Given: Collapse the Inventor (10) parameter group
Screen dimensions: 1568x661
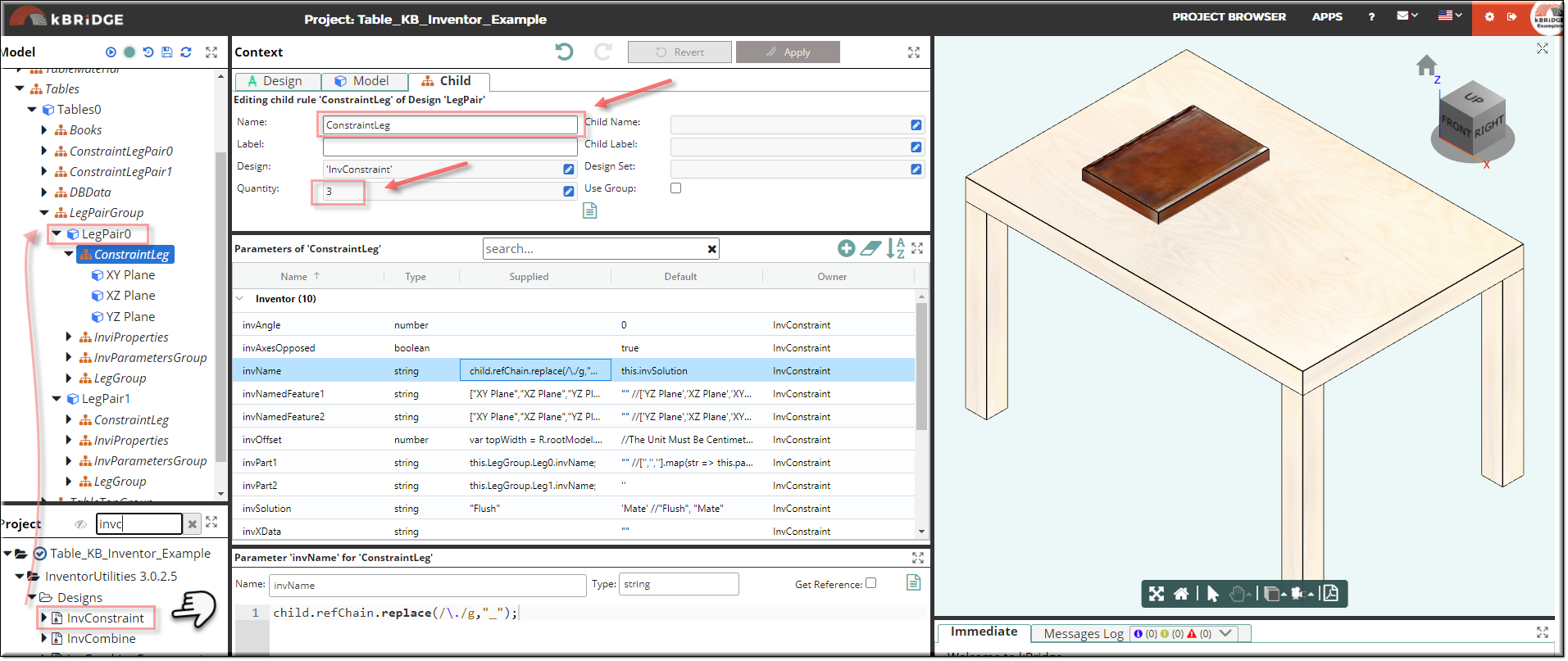Looking at the screenshot, I should 240,299.
